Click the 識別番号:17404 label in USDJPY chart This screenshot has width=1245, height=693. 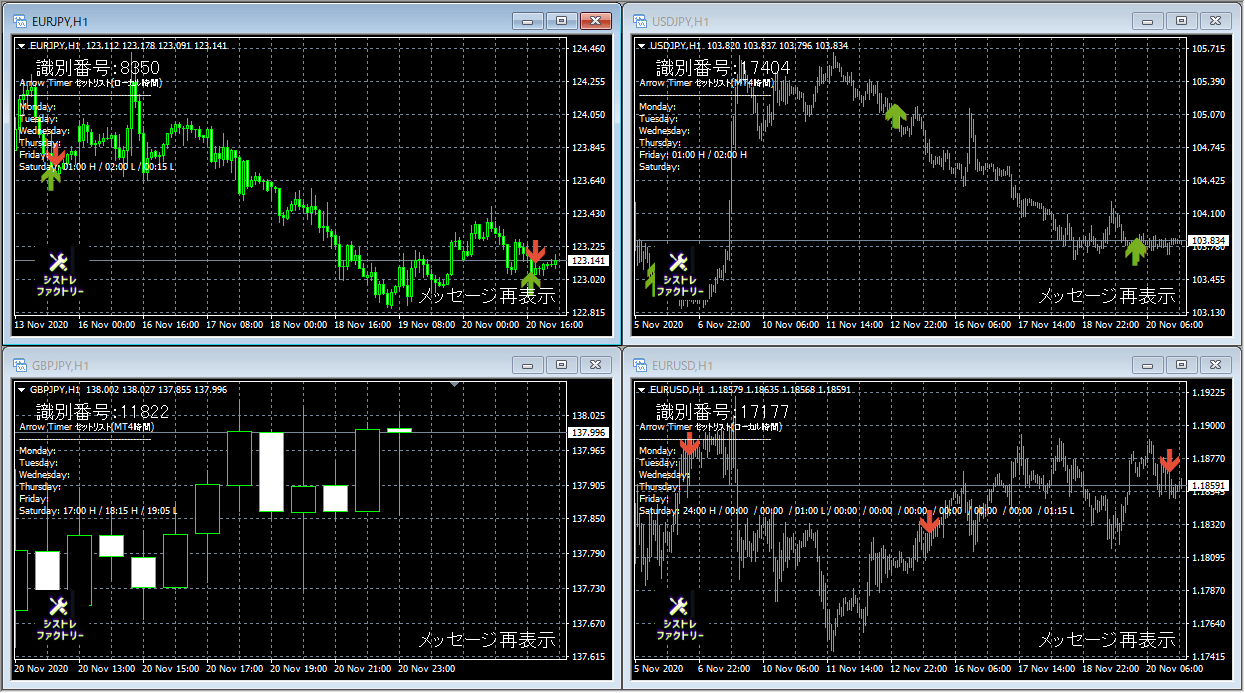(x=723, y=68)
